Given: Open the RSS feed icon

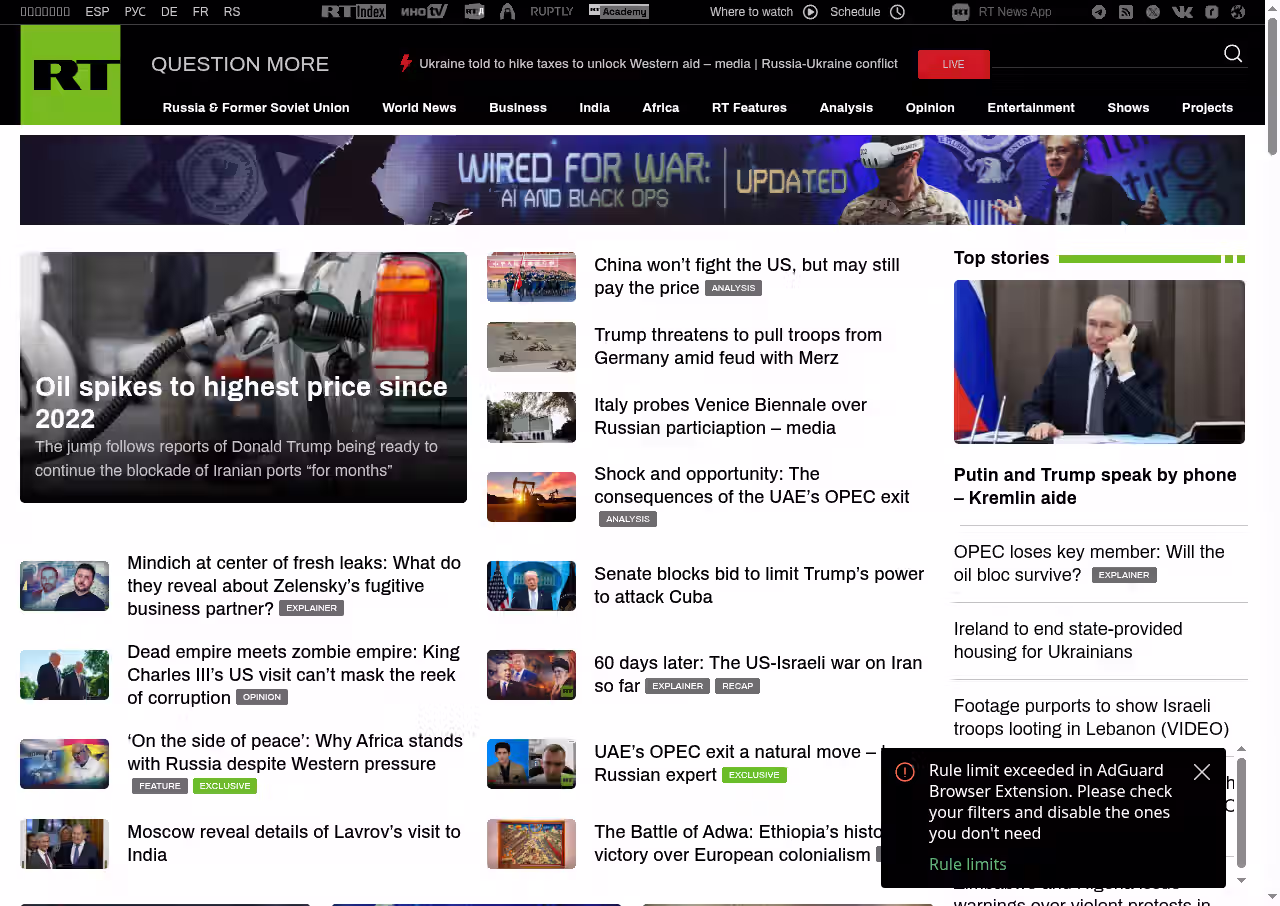Looking at the screenshot, I should [1126, 12].
